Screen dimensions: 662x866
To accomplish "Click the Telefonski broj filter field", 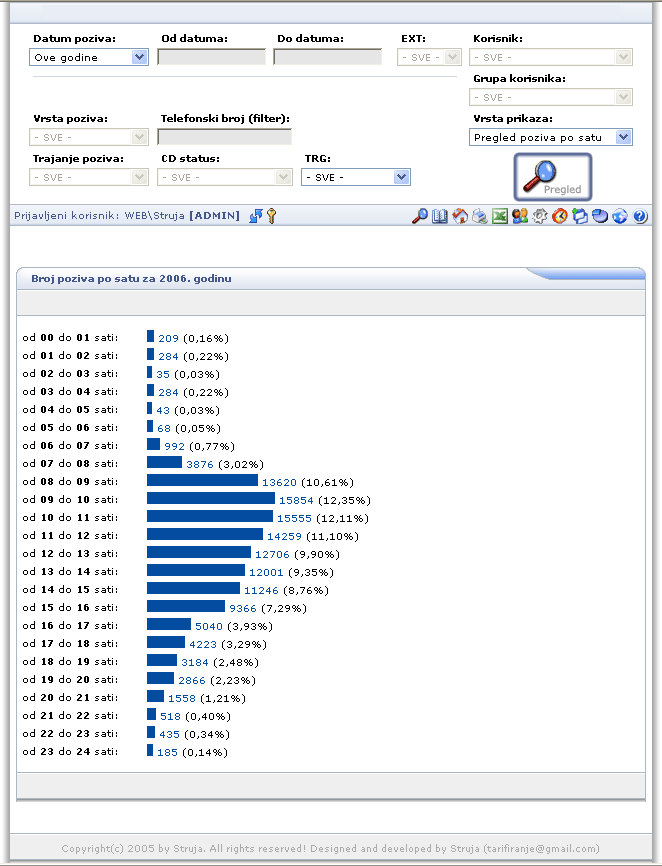I will point(225,137).
